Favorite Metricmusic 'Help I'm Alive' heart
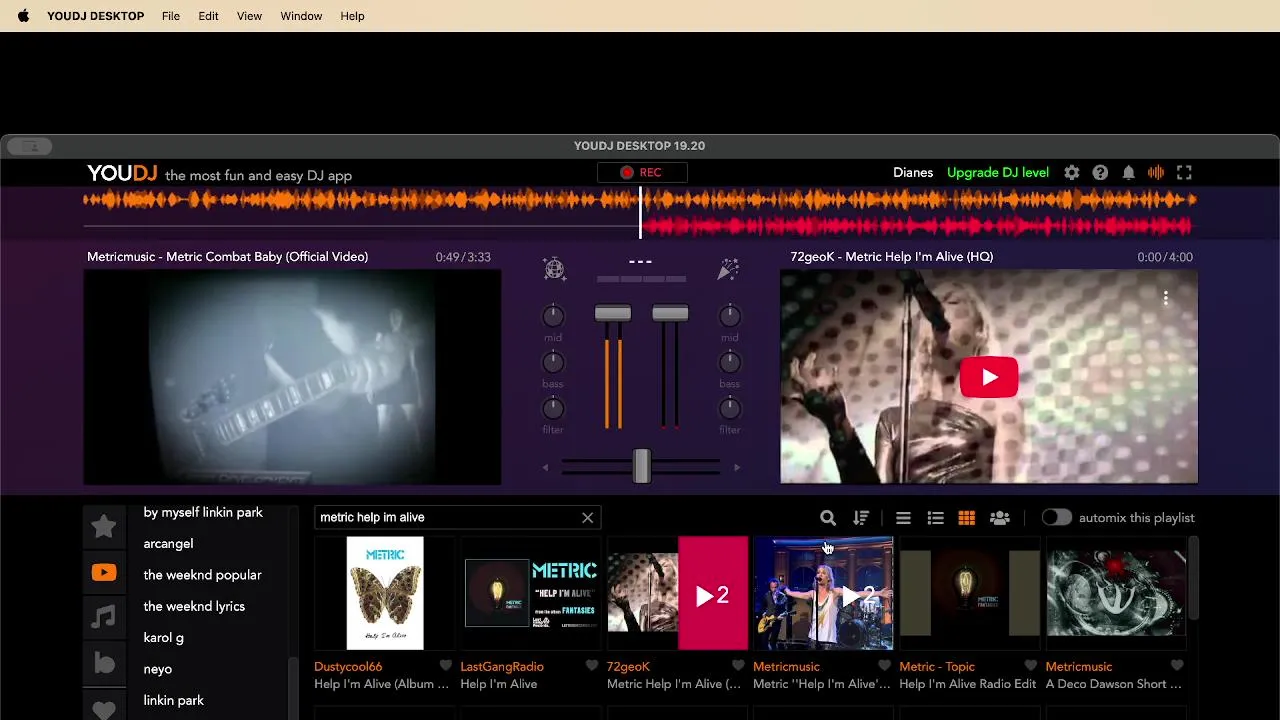This screenshot has width=1280, height=720. coord(884,666)
